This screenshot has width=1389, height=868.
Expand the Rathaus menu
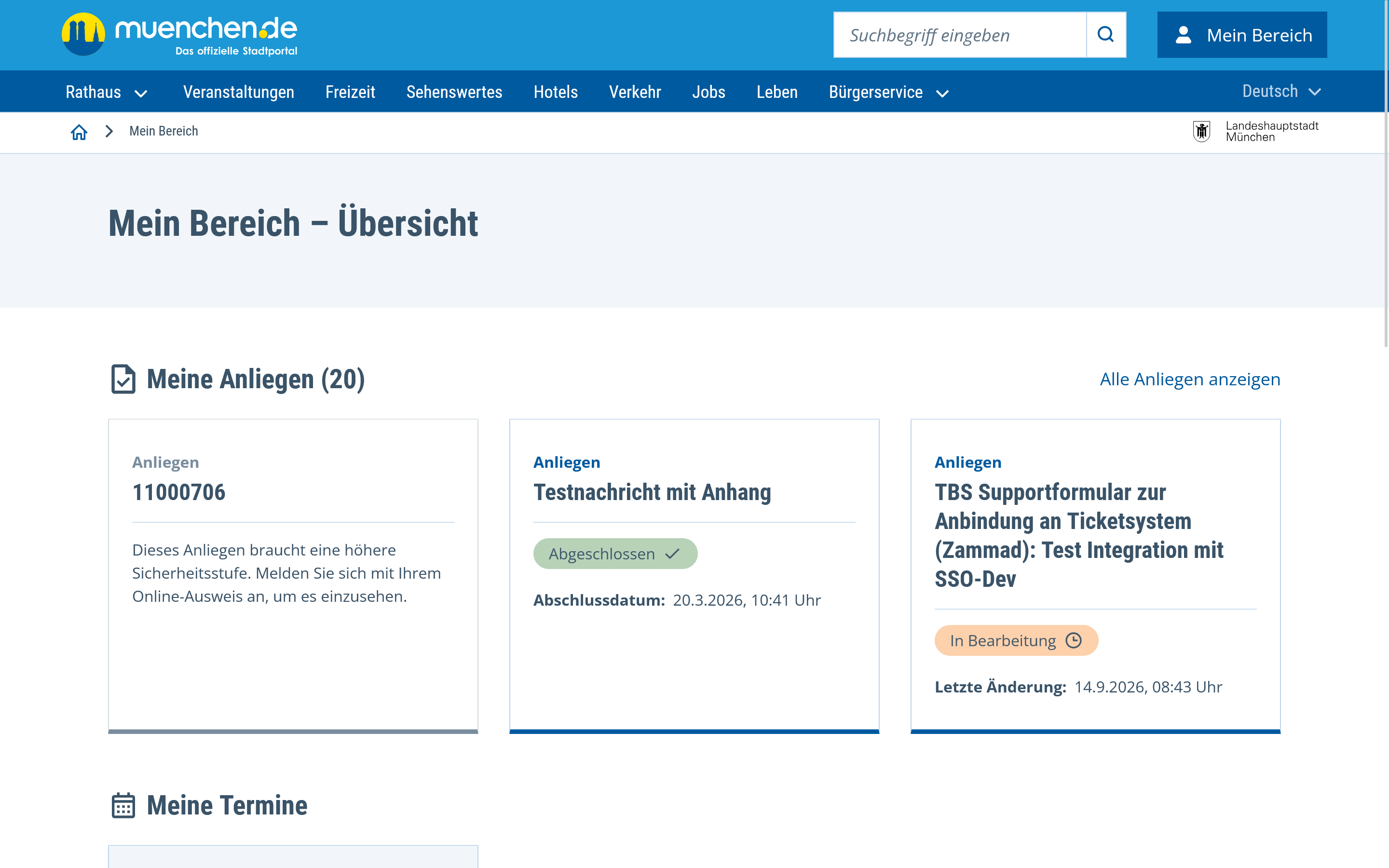click(107, 92)
